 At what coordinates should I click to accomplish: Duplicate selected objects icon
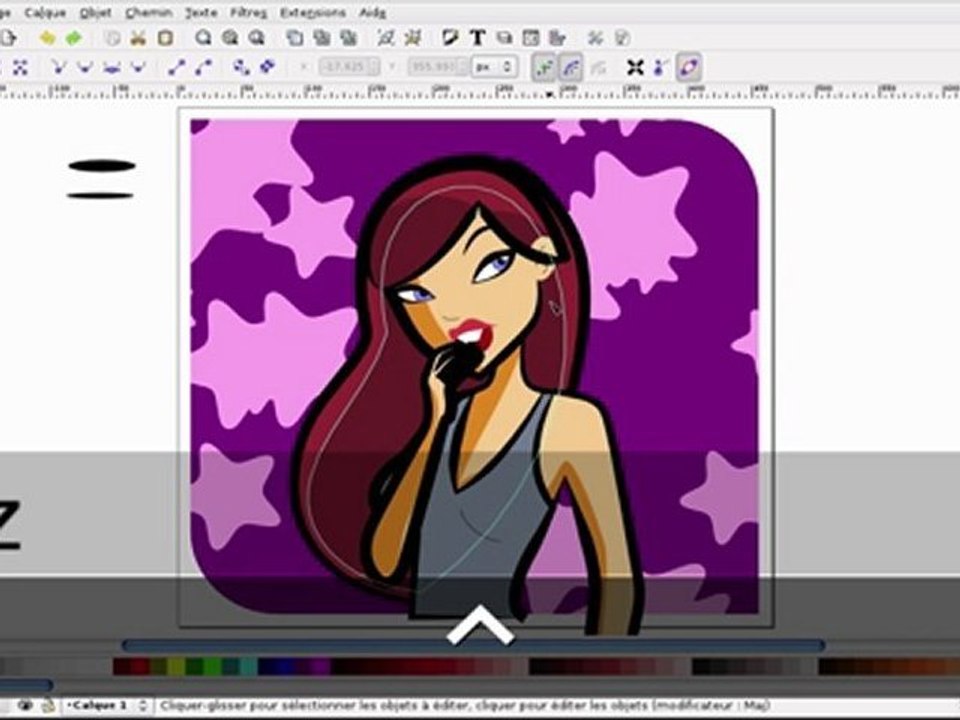click(x=295, y=39)
